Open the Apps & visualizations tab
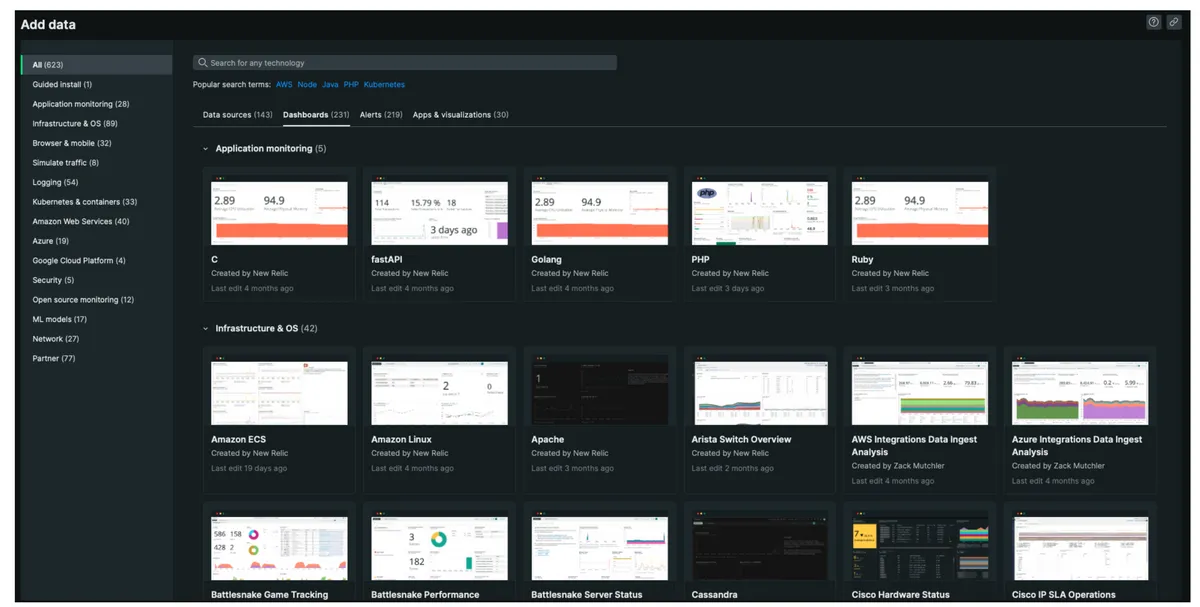 [461, 114]
